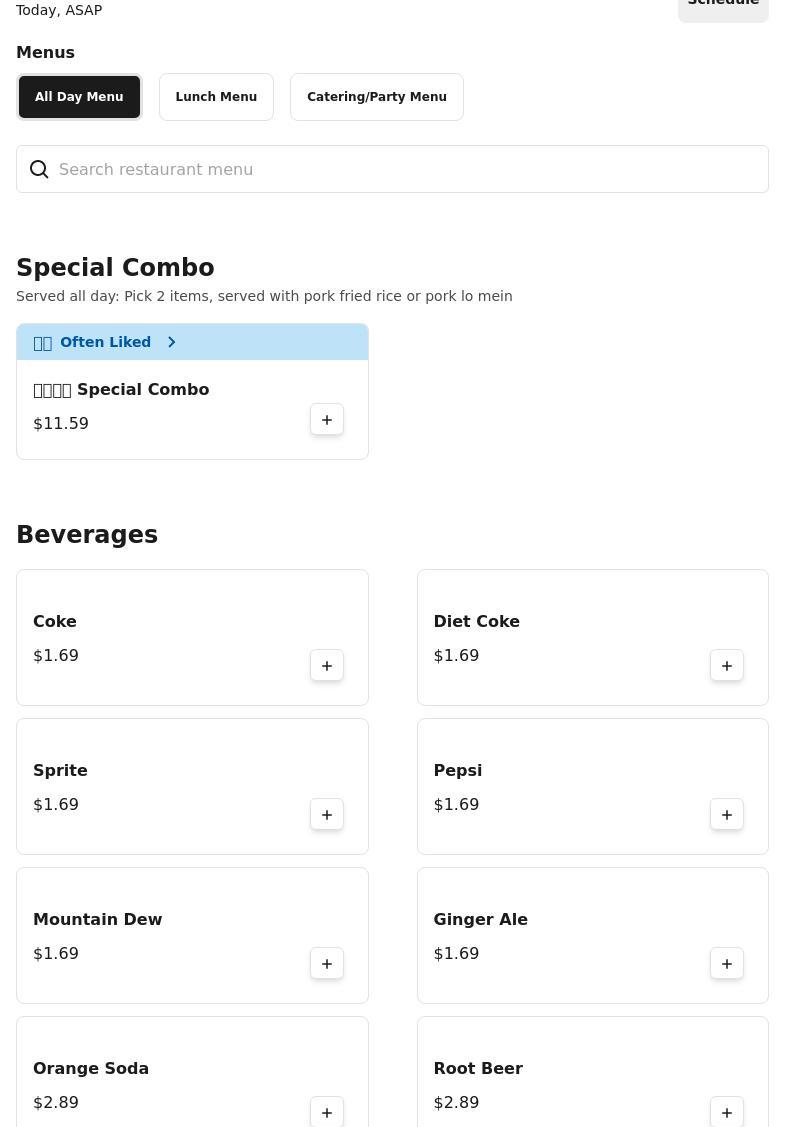Add Root Beer with plus icon

(727, 1112)
